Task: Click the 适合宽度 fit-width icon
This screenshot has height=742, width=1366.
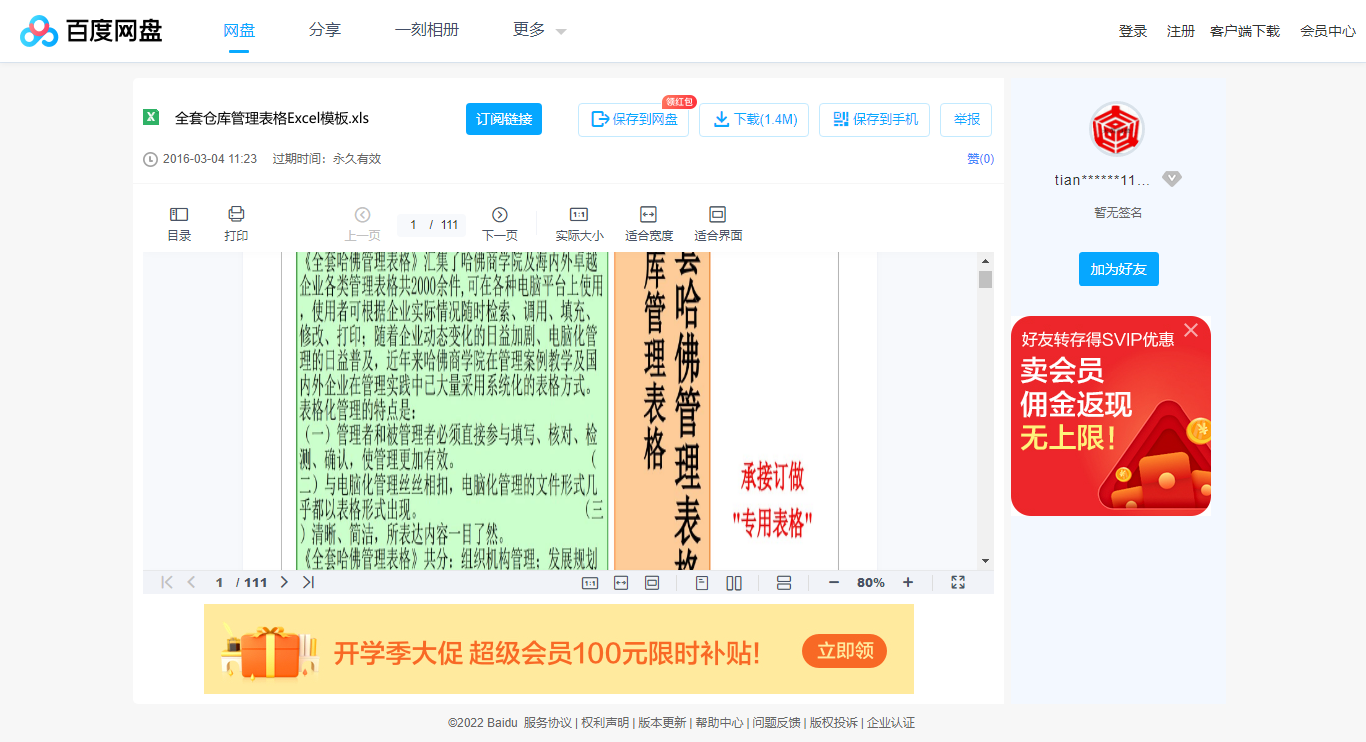Action: click(x=648, y=222)
